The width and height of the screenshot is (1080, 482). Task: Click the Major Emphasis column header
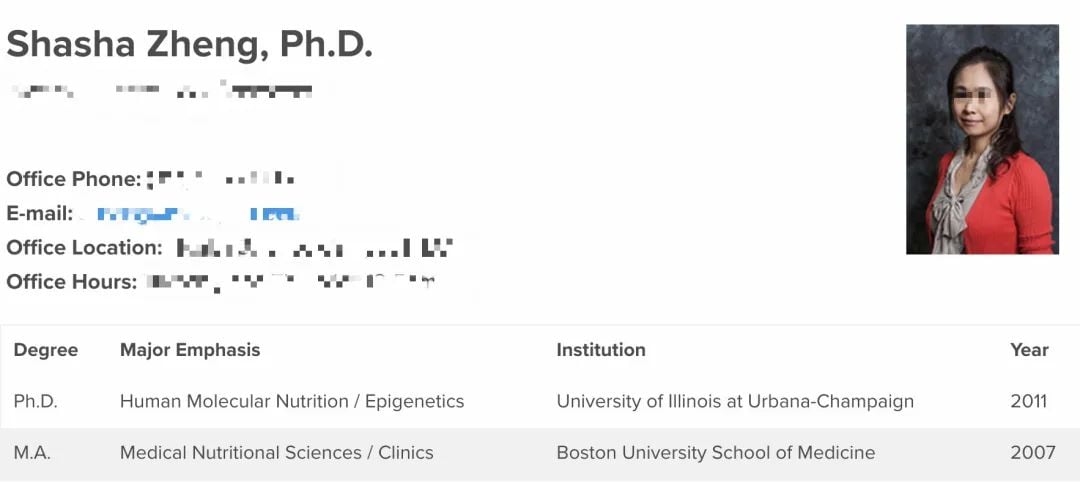coord(190,350)
